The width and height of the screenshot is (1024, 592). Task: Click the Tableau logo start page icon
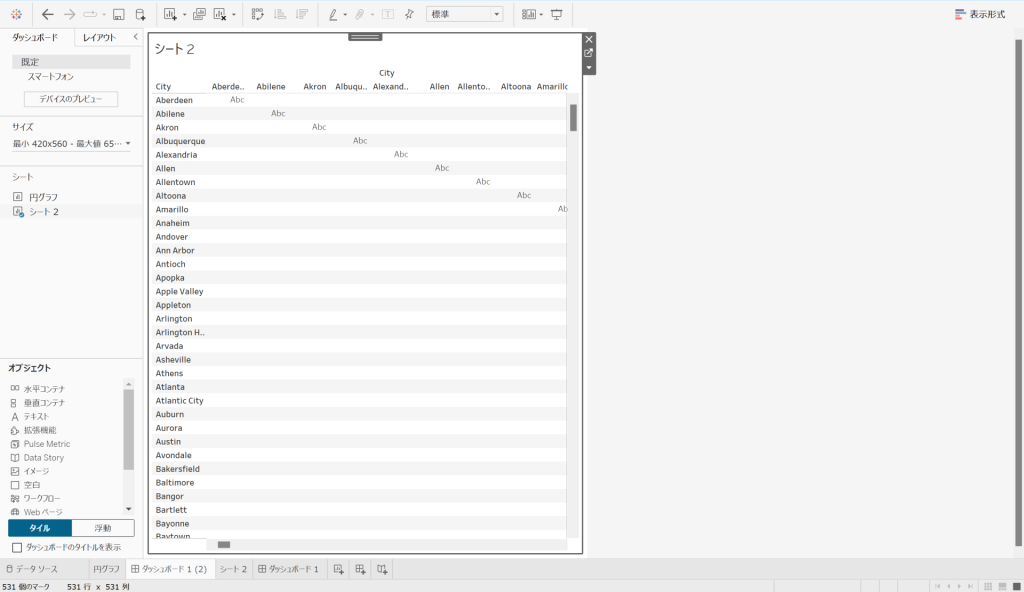click(x=16, y=15)
